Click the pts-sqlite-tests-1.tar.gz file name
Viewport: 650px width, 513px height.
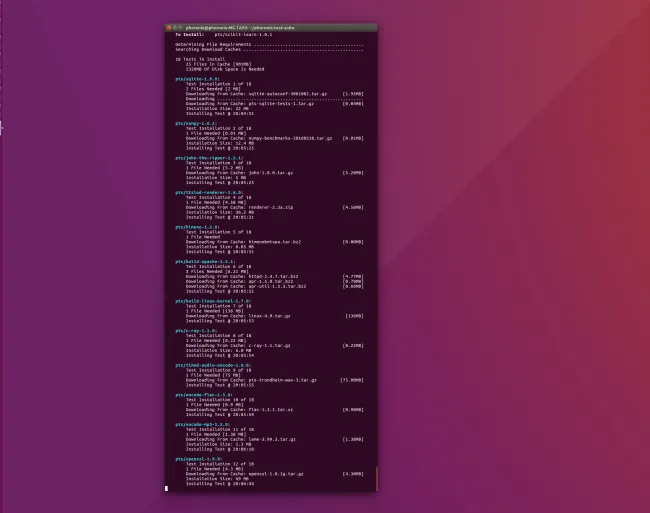point(281,104)
